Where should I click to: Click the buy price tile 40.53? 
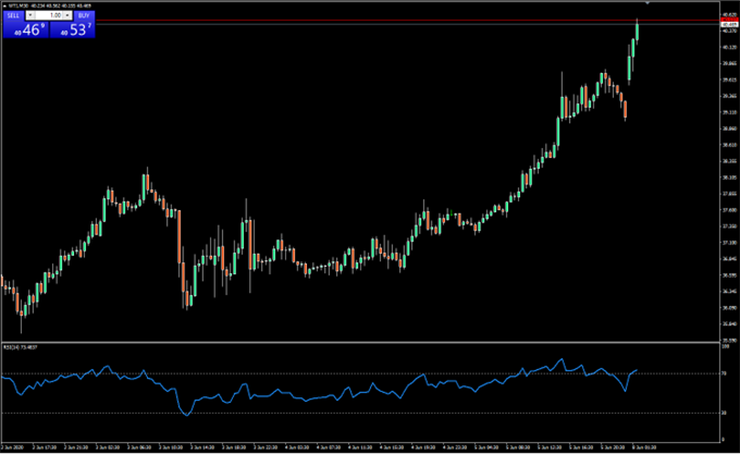[72, 31]
